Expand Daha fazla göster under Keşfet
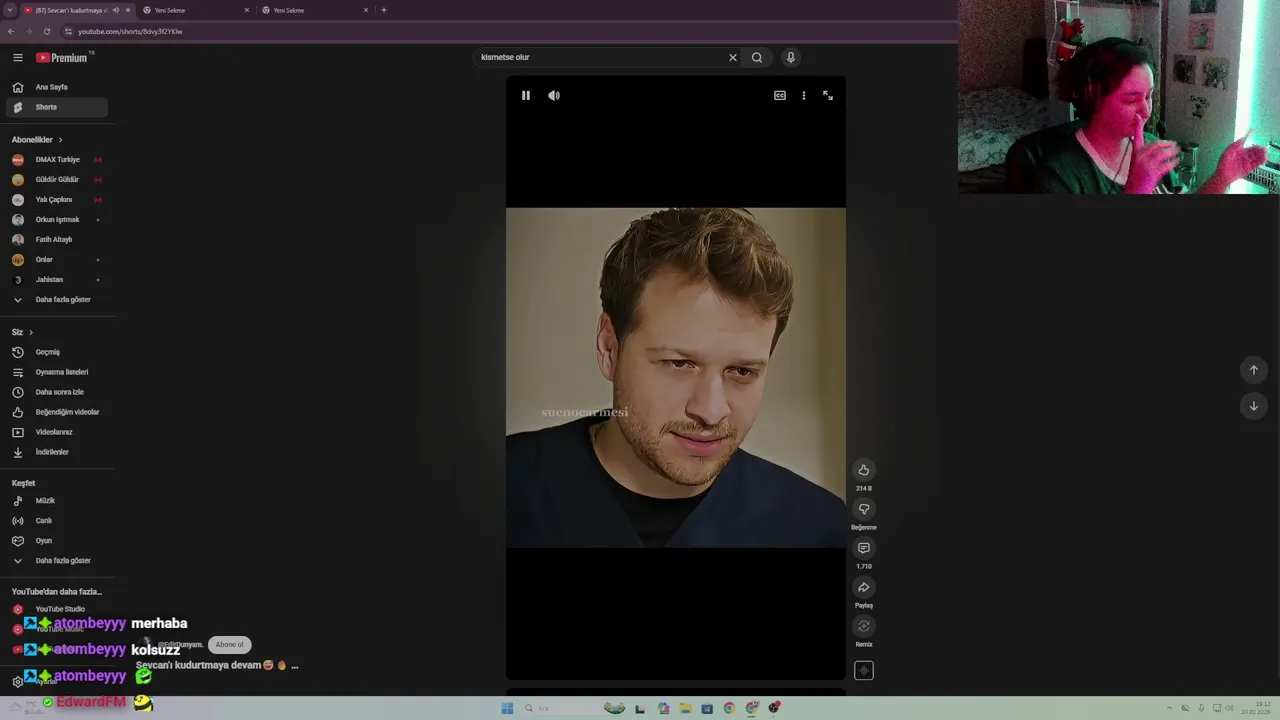The width and height of the screenshot is (1280, 720). click(57, 561)
